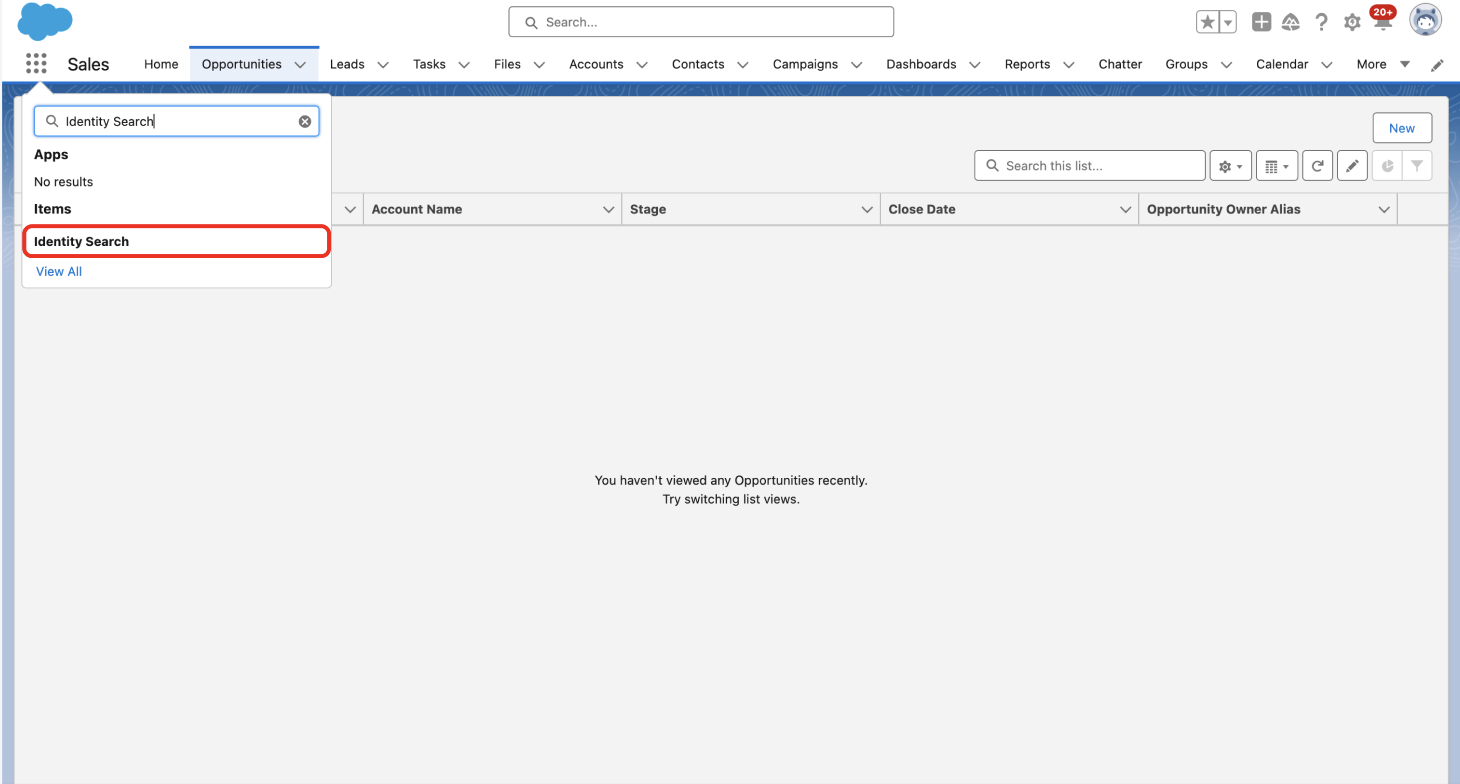The width and height of the screenshot is (1460, 784).
Task: Open the App Launcher grid icon
Action: [x=36, y=64]
